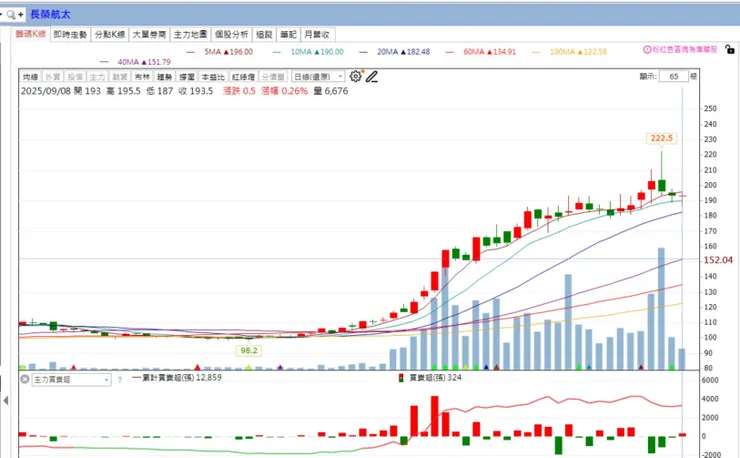
Task: Click 5MA 196.00 legend entry
Action: (x=220, y=52)
